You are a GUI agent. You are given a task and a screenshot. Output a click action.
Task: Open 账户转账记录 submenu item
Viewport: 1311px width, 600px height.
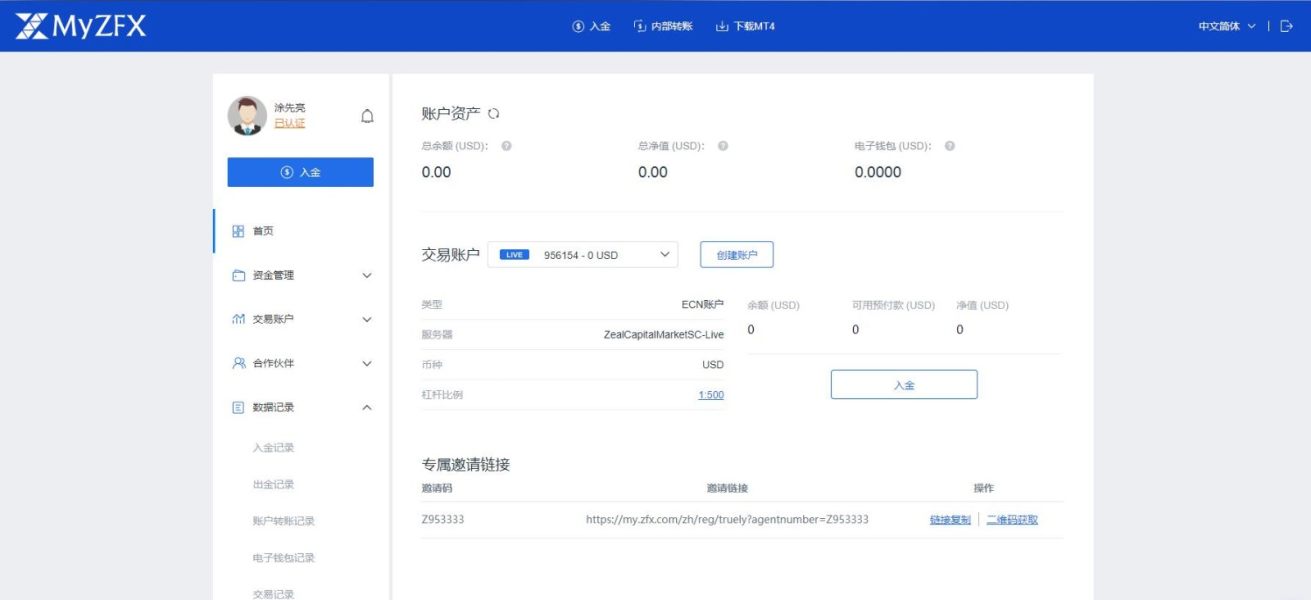283,521
